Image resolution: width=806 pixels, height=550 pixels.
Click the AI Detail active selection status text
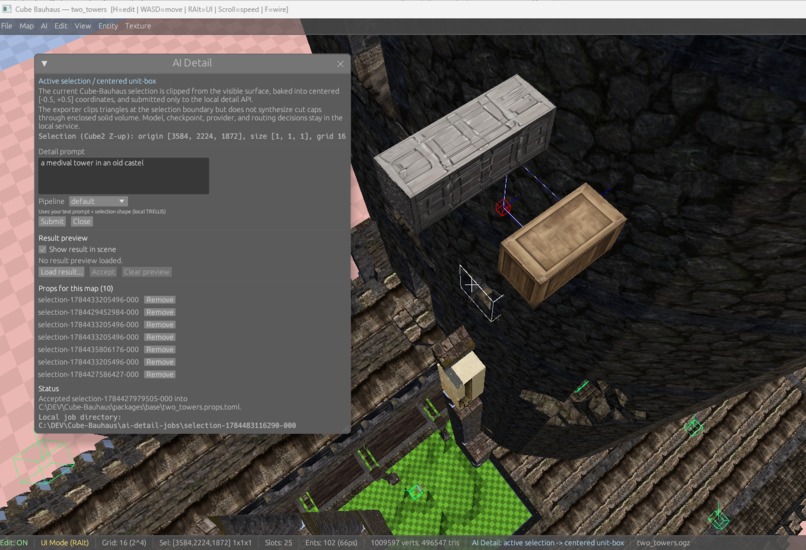pyautogui.click(x=547, y=542)
